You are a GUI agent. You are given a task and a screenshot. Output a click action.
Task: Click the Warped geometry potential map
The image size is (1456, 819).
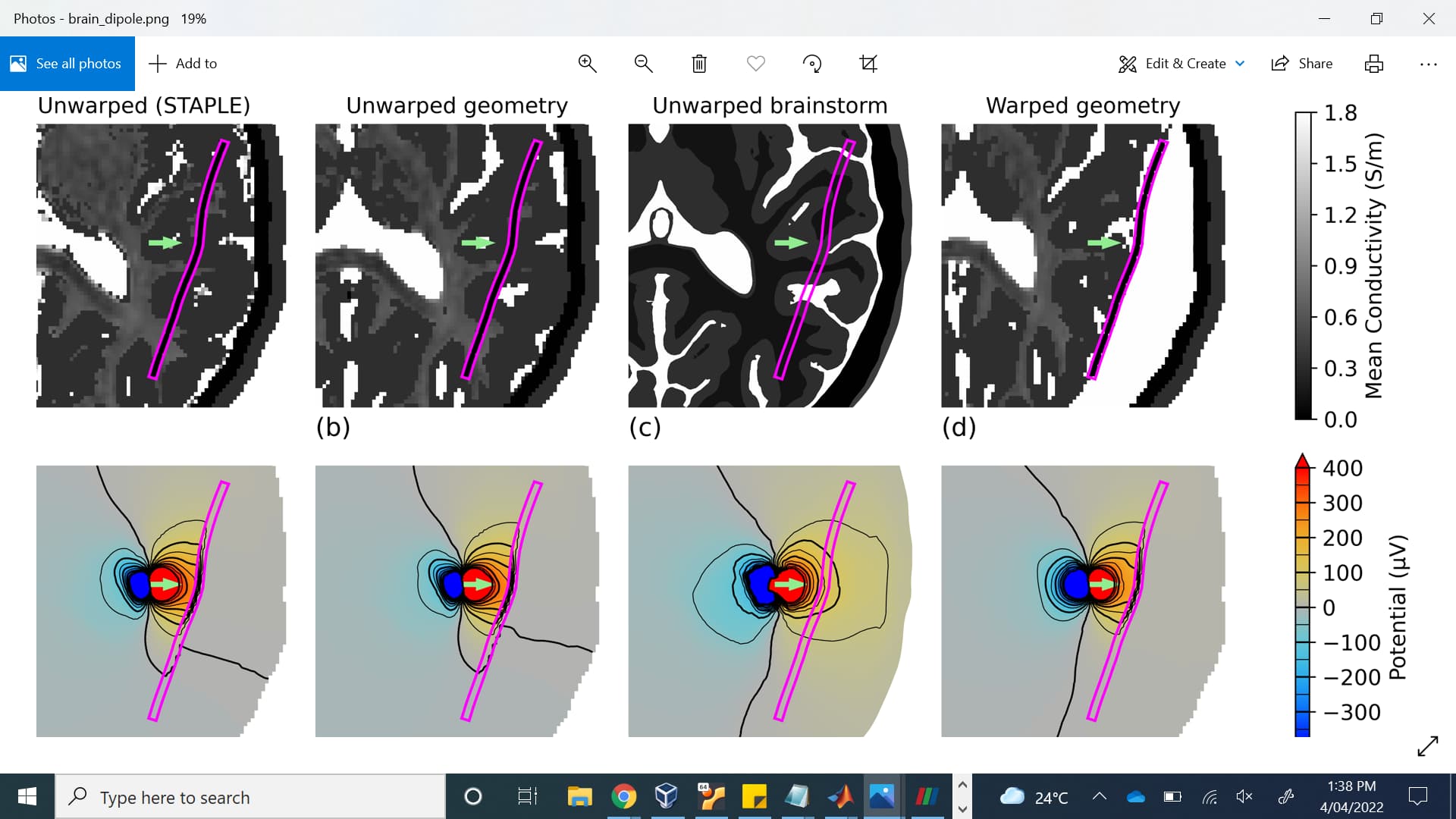[1083, 601]
